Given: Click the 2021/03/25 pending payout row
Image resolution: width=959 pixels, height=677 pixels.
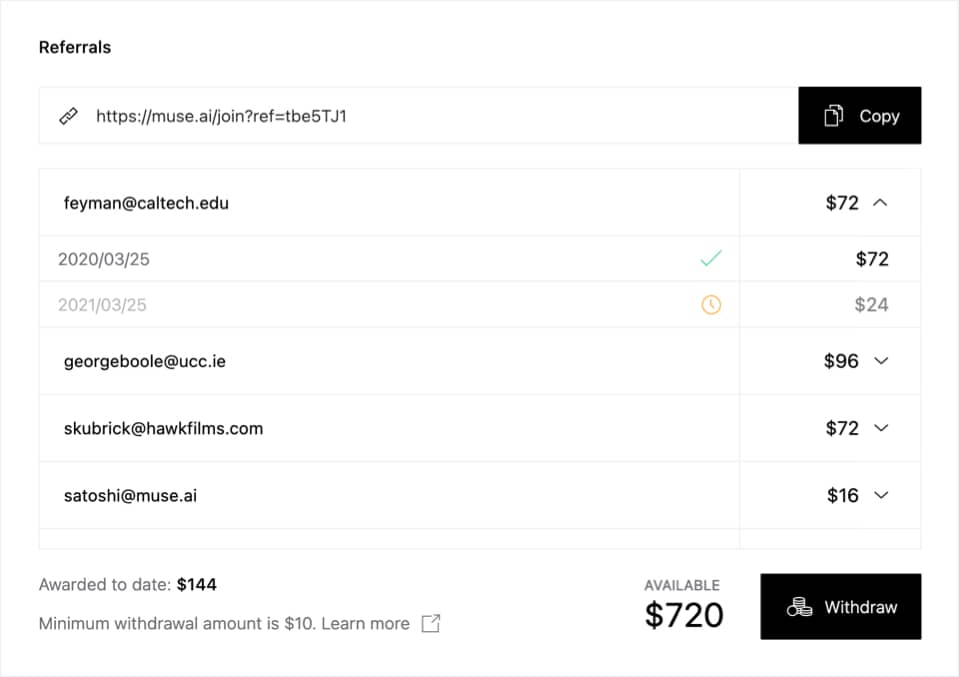Looking at the screenshot, I should pyautogui.click(x=102, y=305).
